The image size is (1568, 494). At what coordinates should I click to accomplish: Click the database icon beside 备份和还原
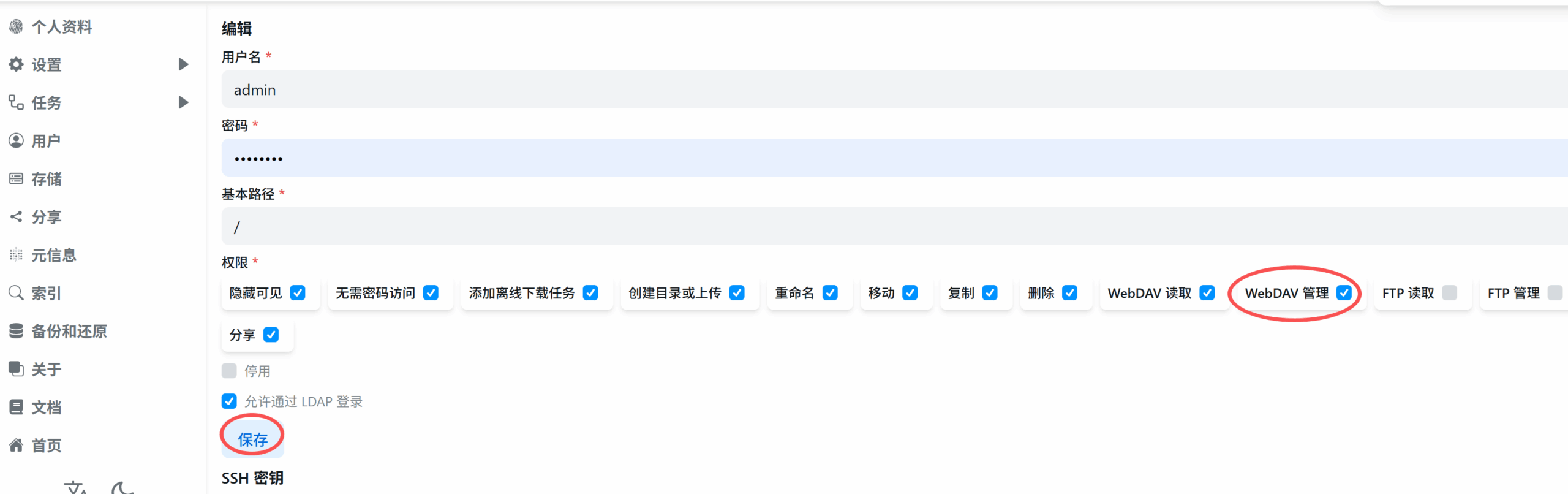[17, 331]
